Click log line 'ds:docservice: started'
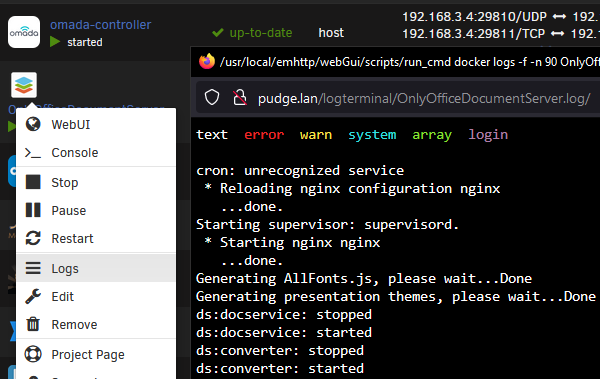The width and height of the screenshot is (600, 379). pyautogui.click(x=284, y=332)
